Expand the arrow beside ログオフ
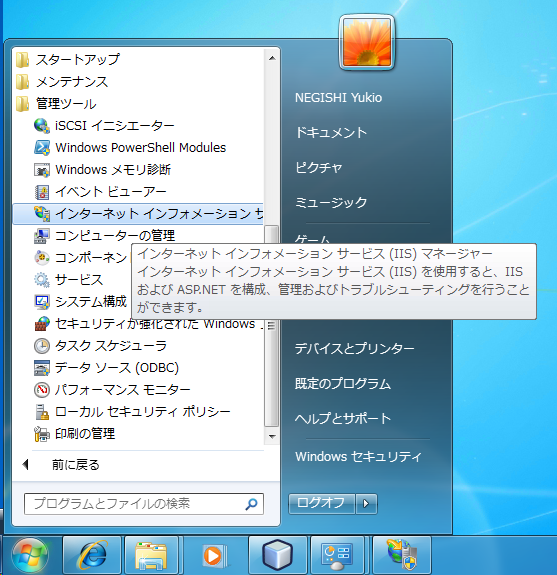The width and height of the screenshot is (557, 575). click(x=366, y=503)
